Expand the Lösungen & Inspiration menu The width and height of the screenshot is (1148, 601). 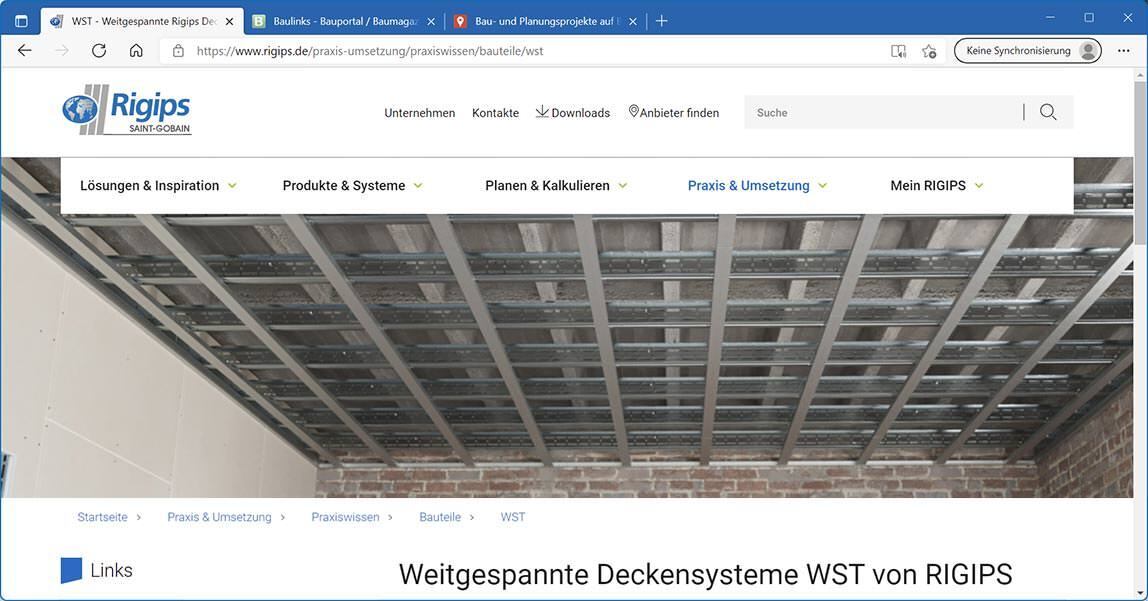[158, 186]
